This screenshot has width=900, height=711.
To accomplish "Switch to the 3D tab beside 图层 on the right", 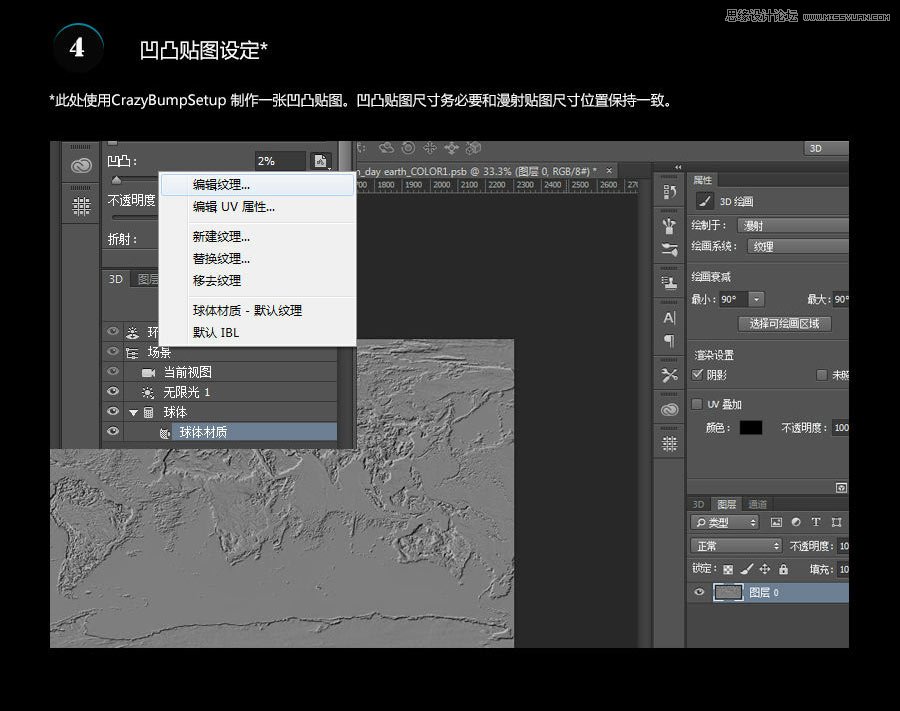I will (698, 504).
